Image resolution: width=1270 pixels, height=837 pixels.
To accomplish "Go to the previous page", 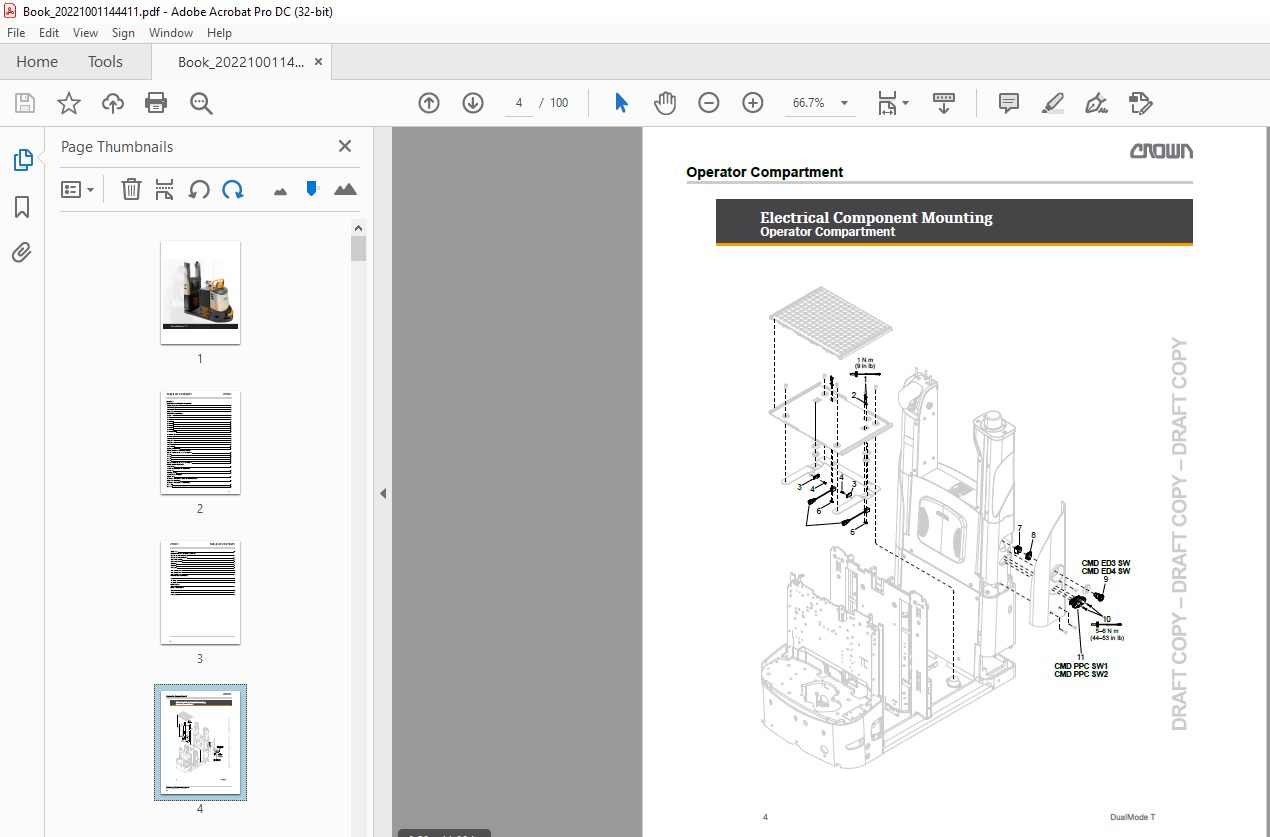I will (x=429, y=103).
